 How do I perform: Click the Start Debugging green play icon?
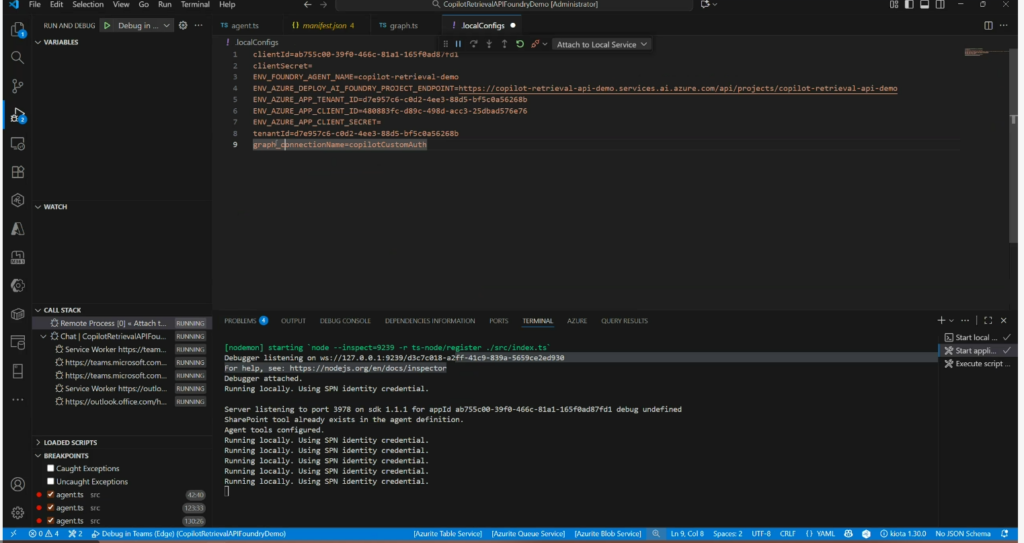(x=107, y=25)
